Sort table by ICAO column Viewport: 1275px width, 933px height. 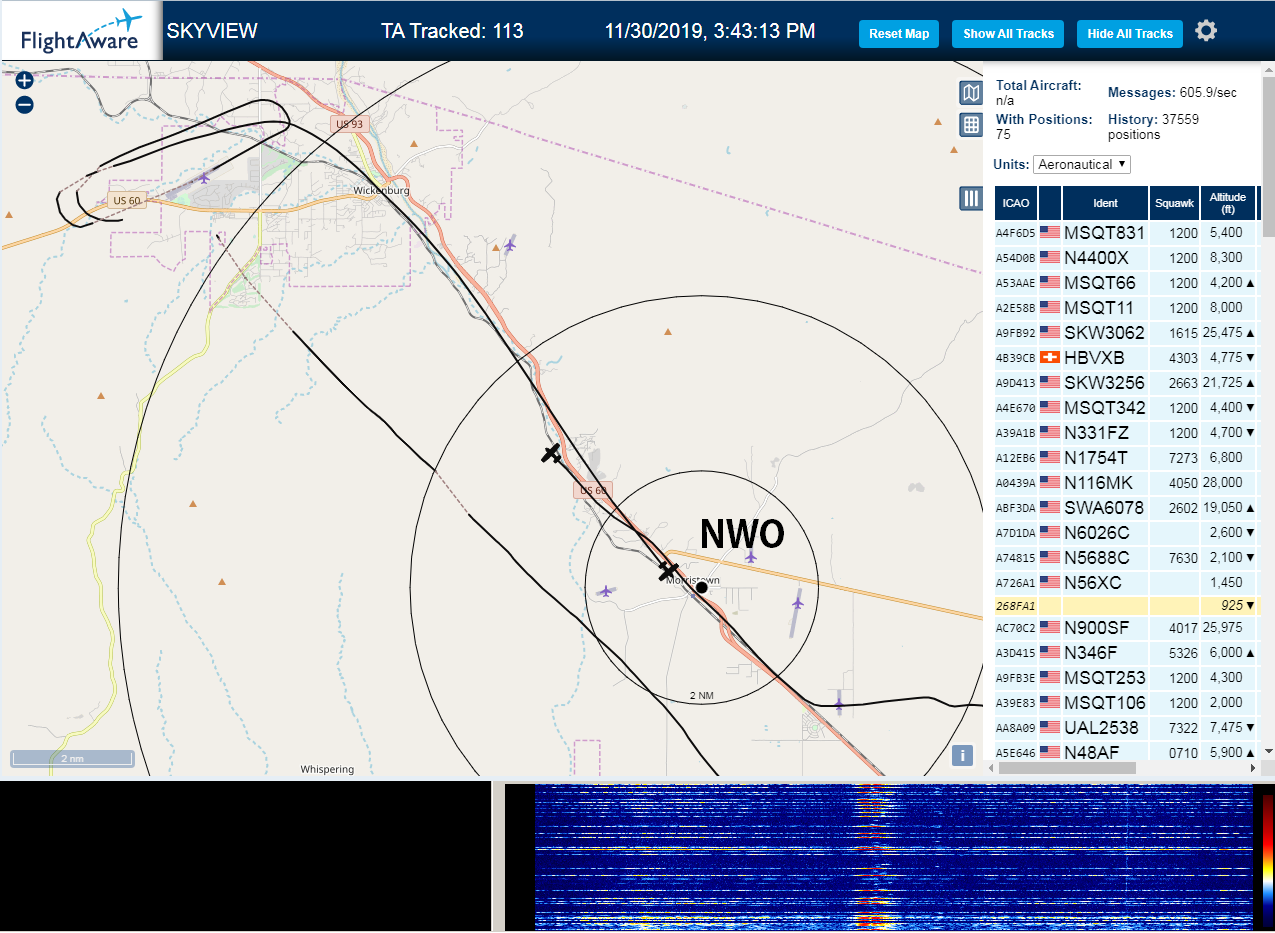pyautogui.click(x=1016, y=203)
